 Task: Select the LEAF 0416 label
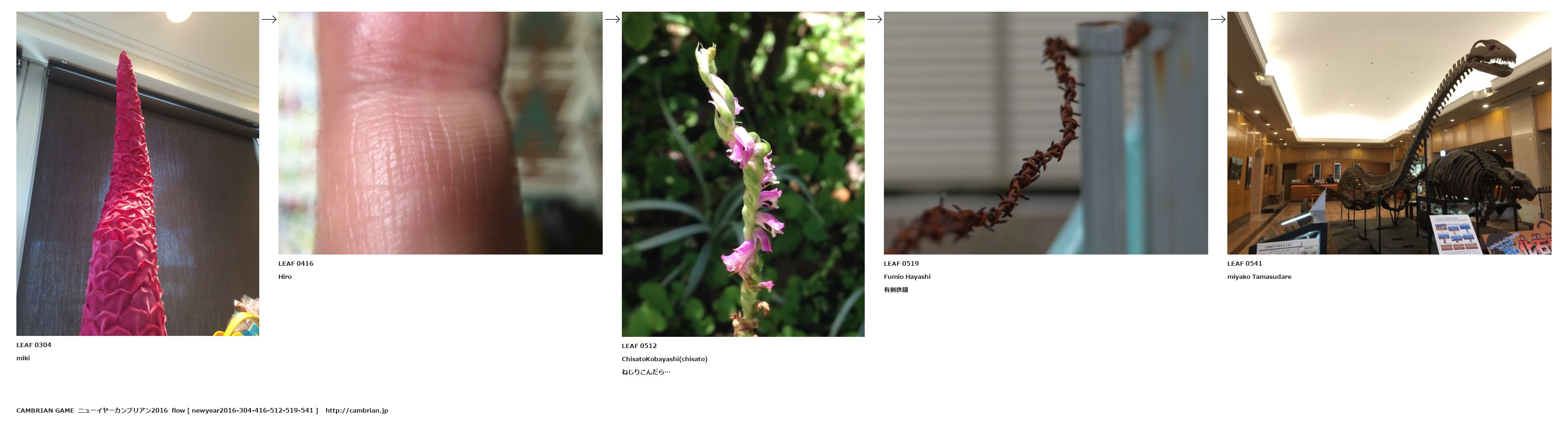[x=296, y=264]
